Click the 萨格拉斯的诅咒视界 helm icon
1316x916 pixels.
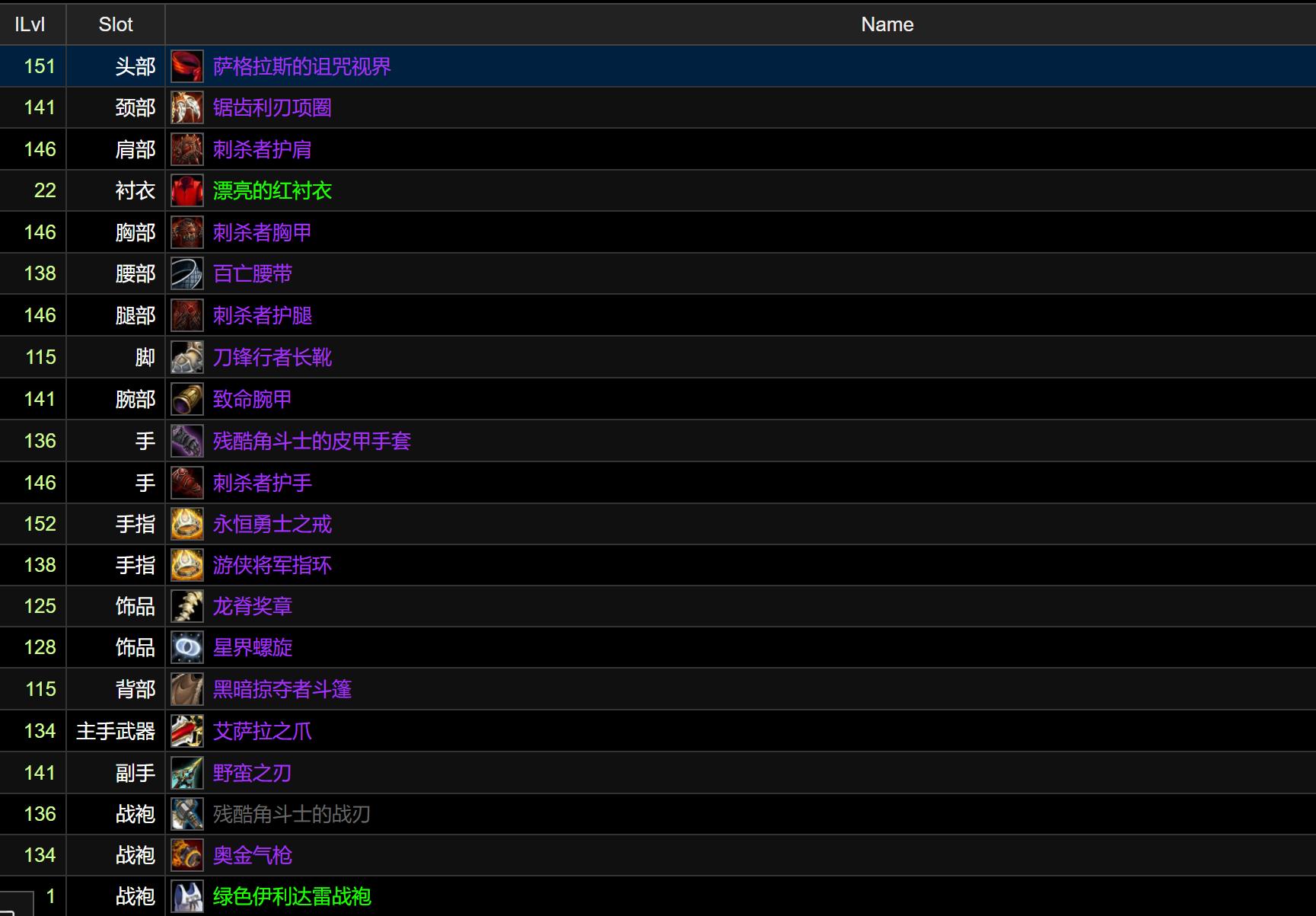186,66
